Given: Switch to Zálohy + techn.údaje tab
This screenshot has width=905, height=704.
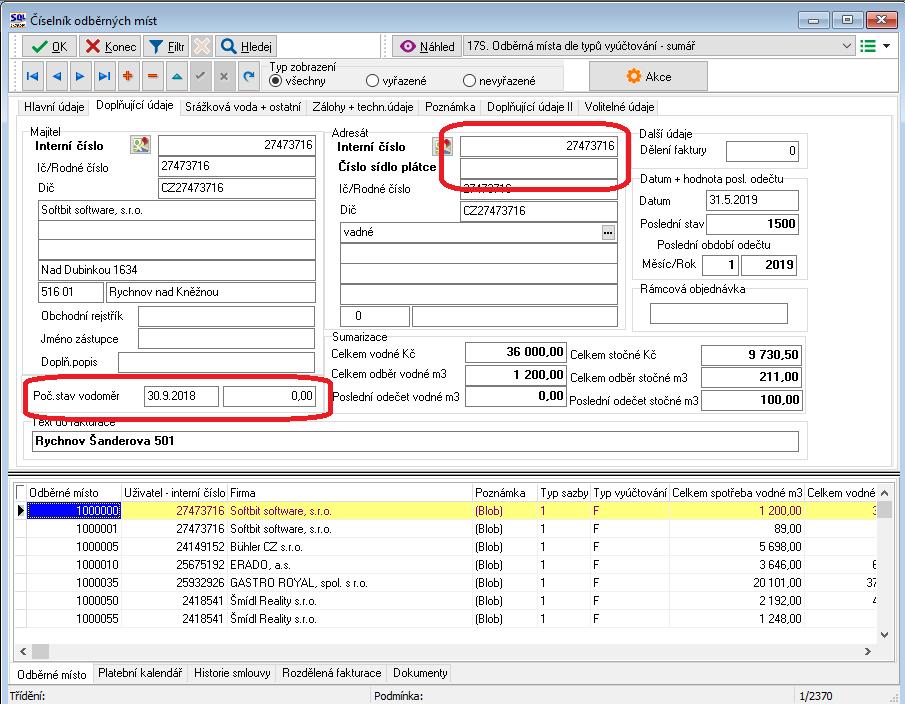Looking at the screenshot, I should [x=363, y=107].
